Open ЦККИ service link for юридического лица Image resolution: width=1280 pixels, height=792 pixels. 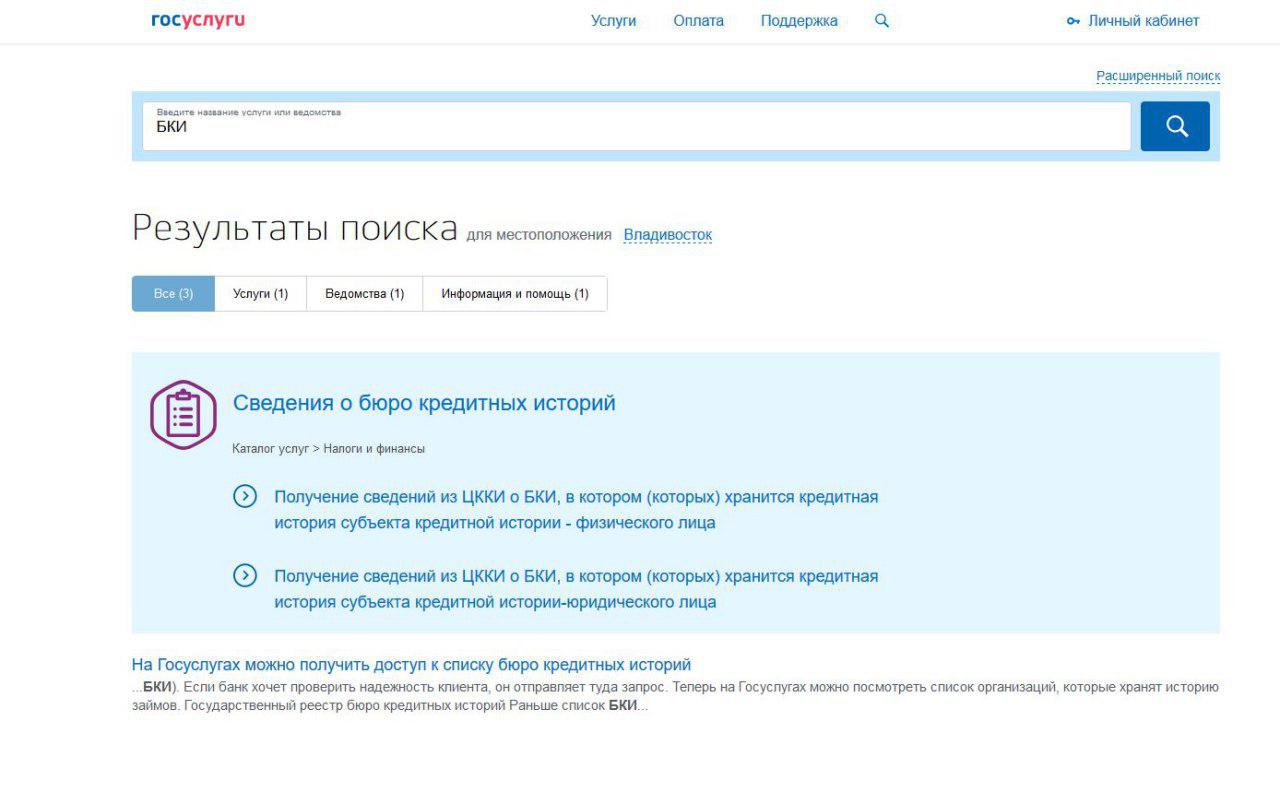point(576,589)
